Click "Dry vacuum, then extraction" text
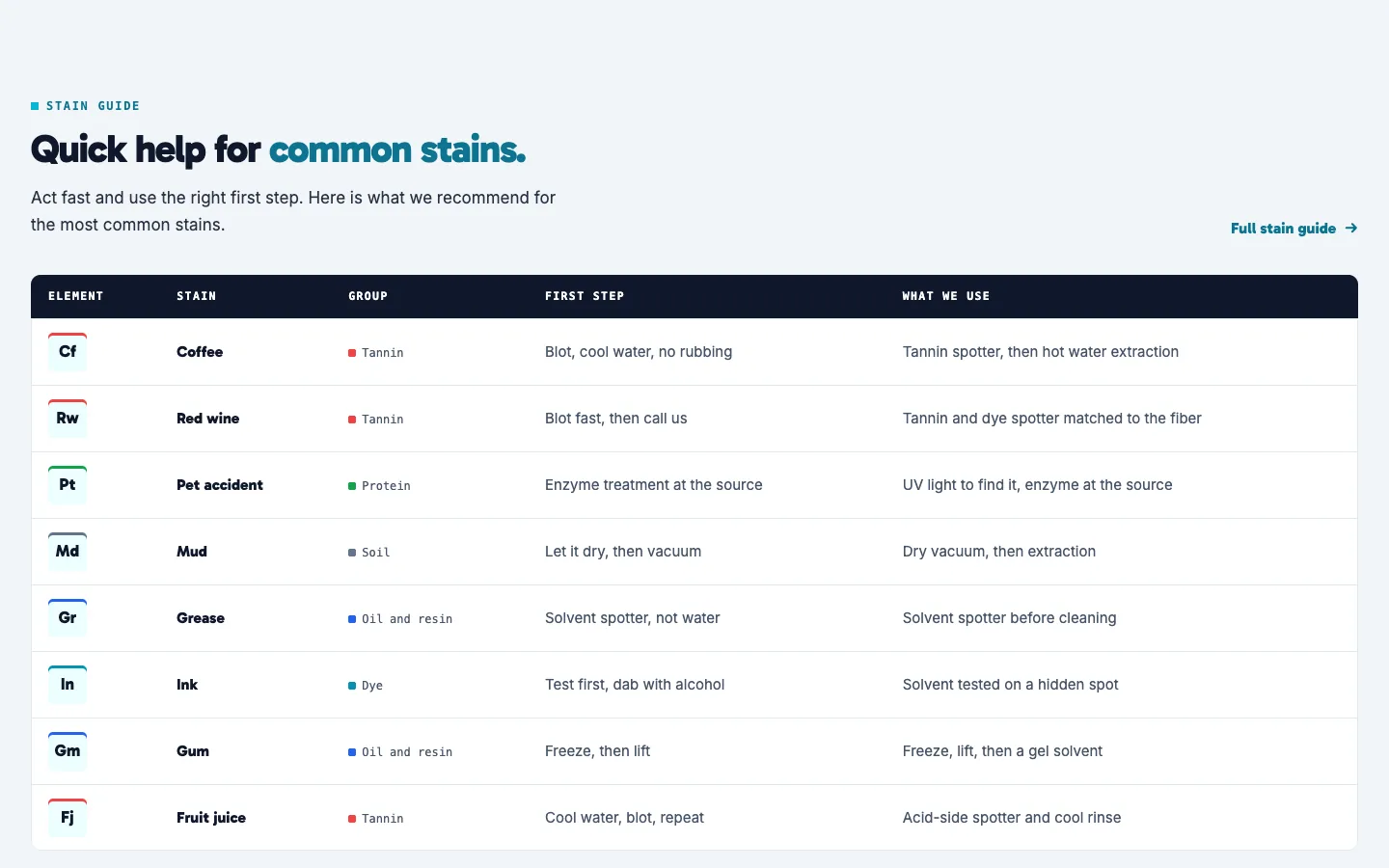The width and height of the screenshot is (1389, 868). pyautogui.click(x=999, y=552)
